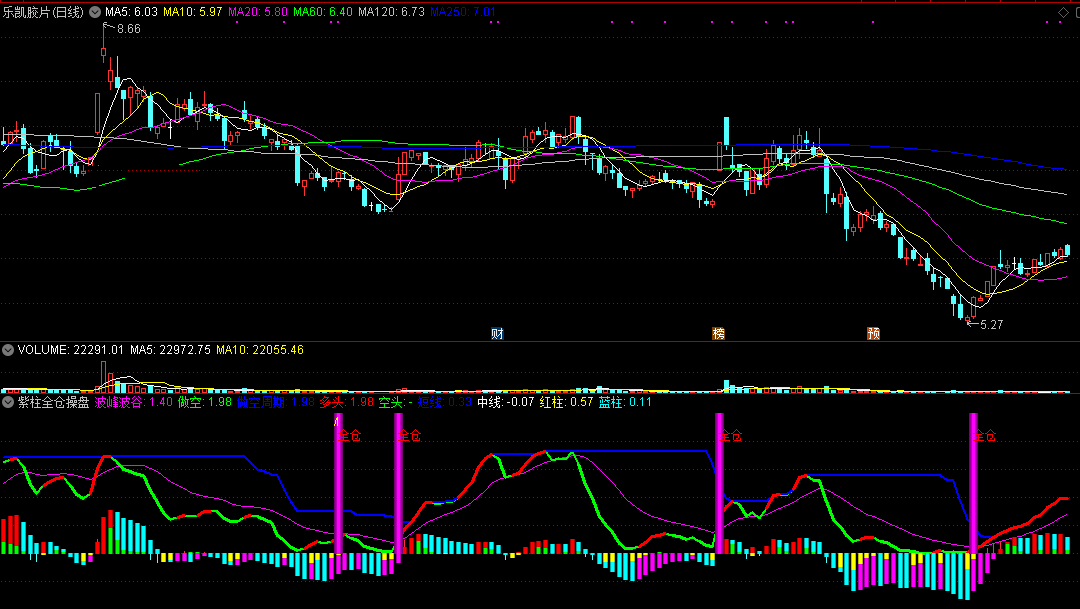
Task: Open the dropdown beside 乐凯胶片(日线) title
Action: pyautogui.click(x=95, y=12)
